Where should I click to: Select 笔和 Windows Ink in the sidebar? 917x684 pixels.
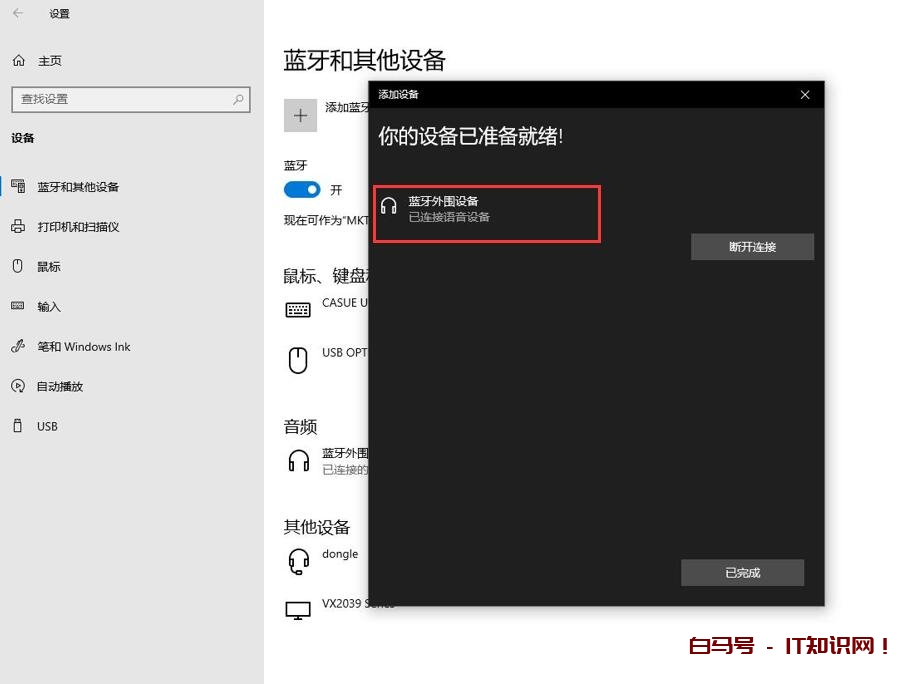[84, 347]
